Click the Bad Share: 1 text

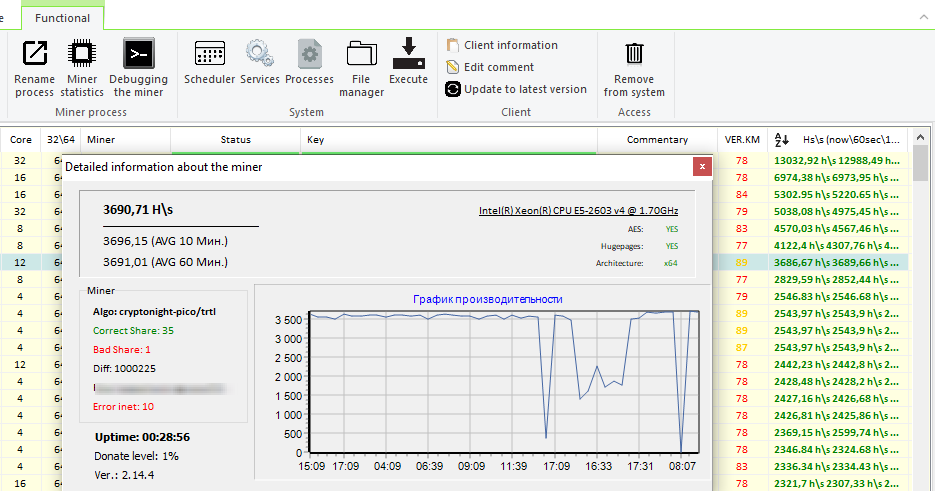tap(122, 350)
